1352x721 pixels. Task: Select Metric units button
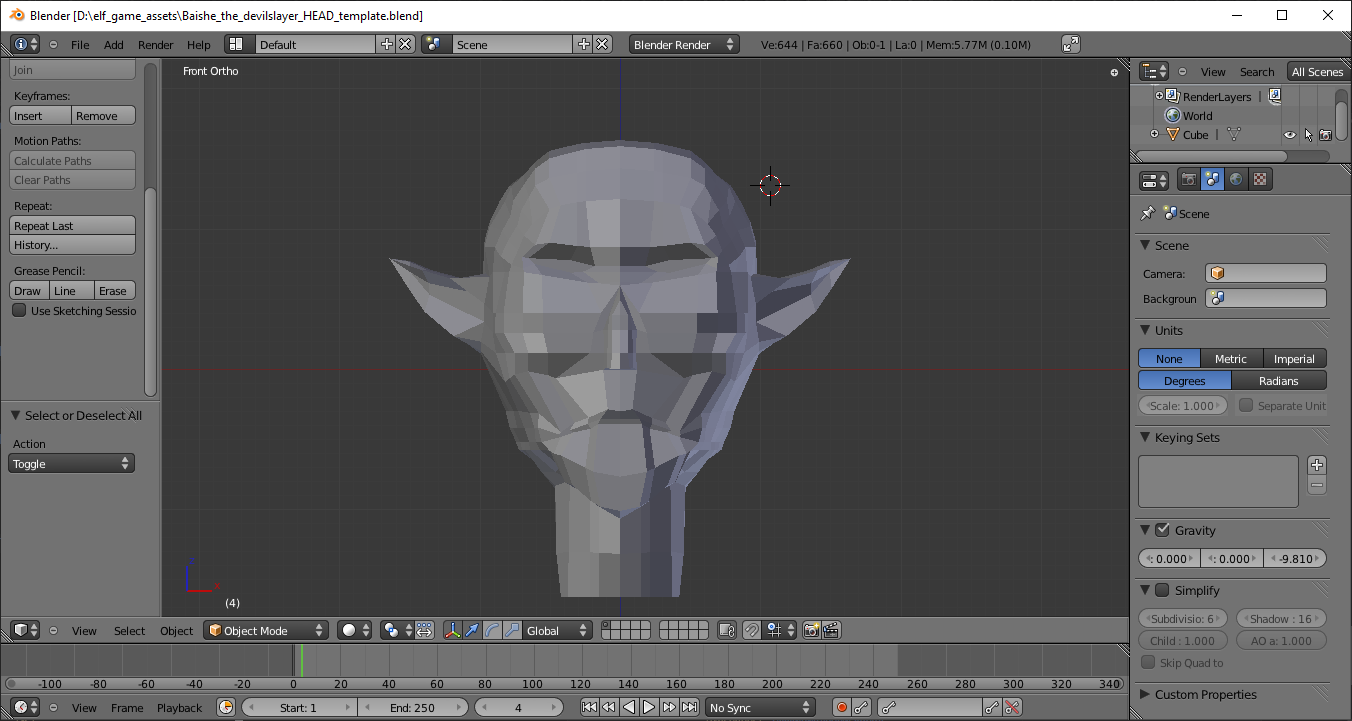tap(1230, 359)
